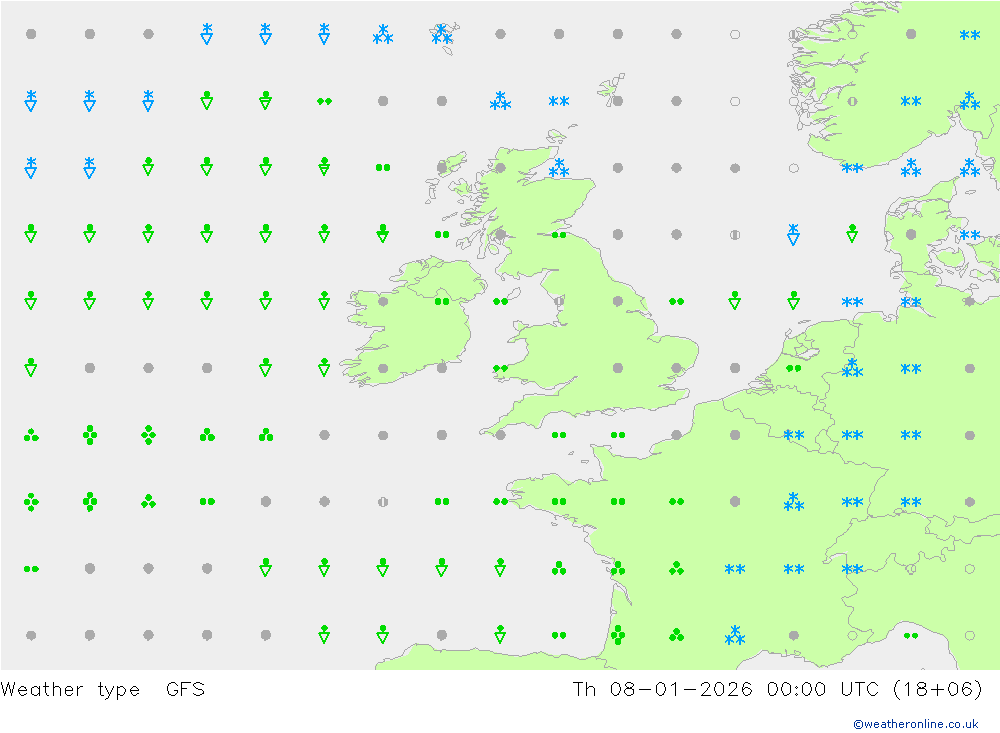1000x733 pixels.
Task: Click the triple snowflake symbol in southwest France
Action: (735, 635)
